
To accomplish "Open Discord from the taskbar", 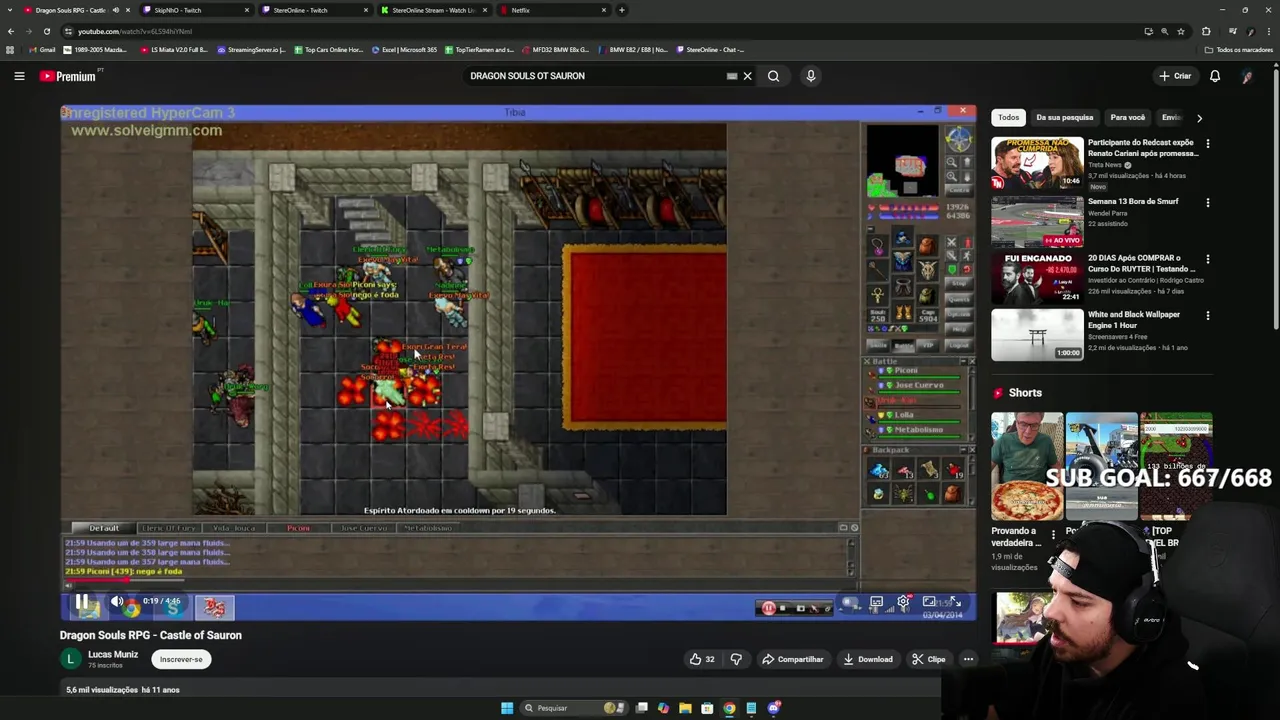I will click(773, 708).
